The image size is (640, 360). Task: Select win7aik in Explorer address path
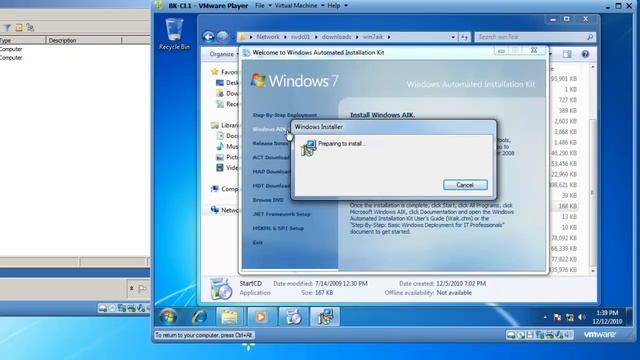point(373,37)
